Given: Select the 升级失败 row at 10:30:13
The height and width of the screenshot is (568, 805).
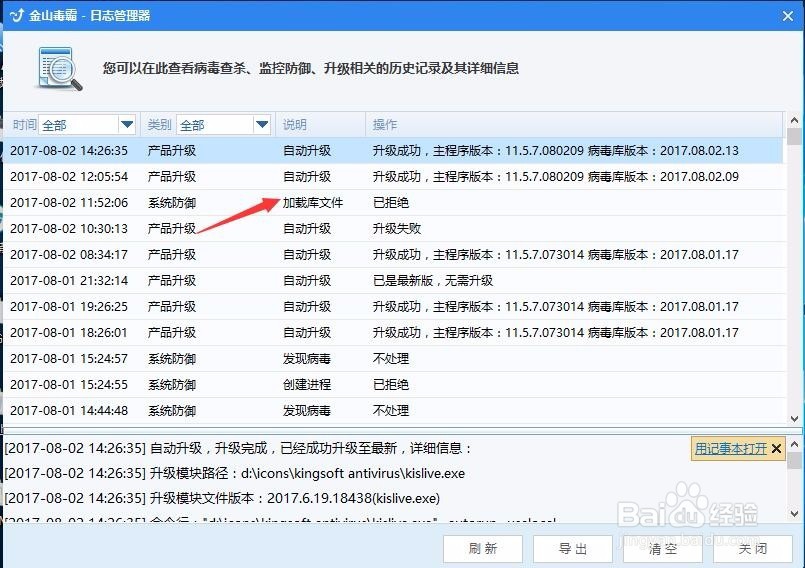Looking at the screenshot, I should click(393, 229).
